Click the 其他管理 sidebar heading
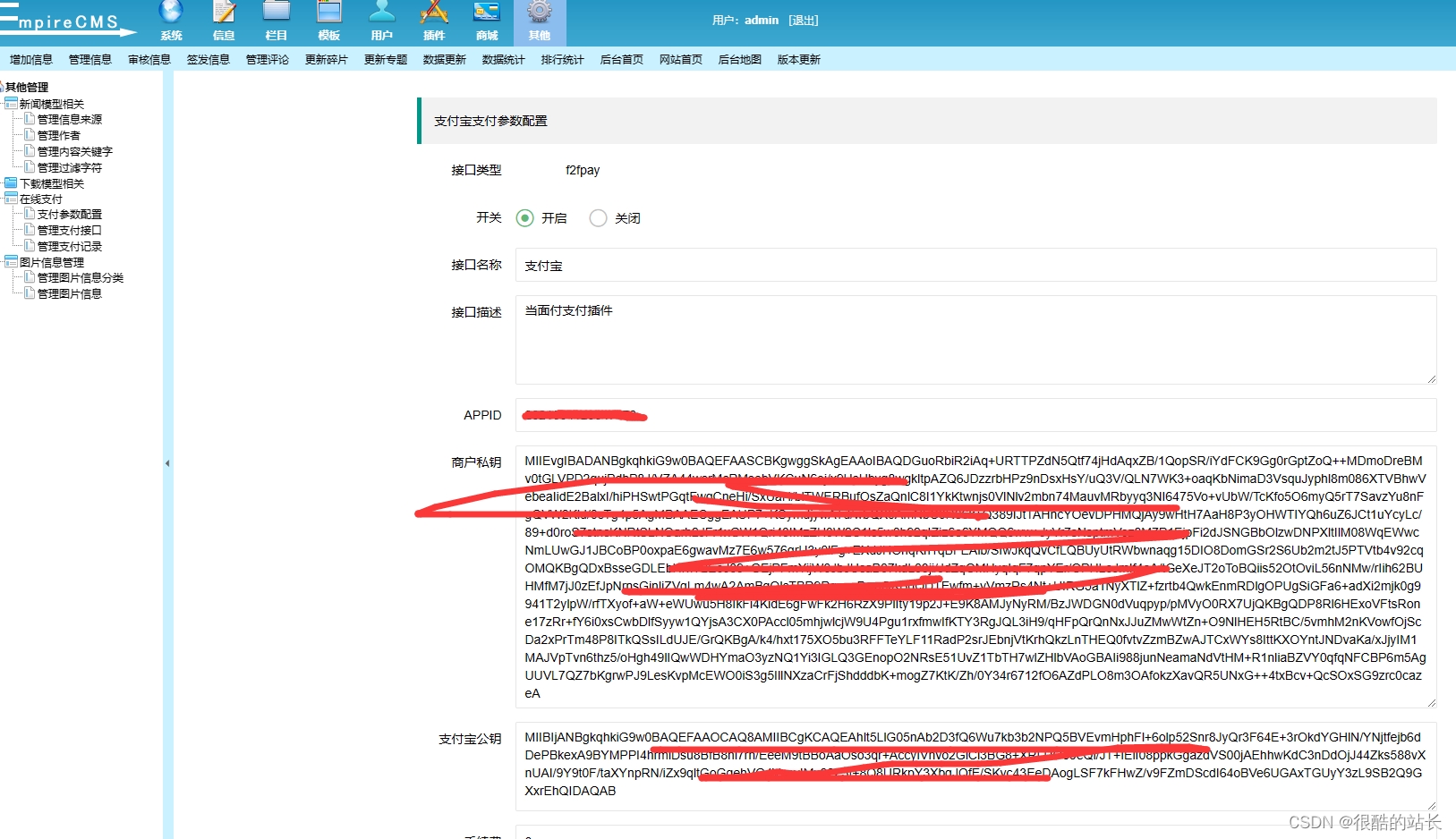This screenshot has width=1456, height=839. (27, 88)
